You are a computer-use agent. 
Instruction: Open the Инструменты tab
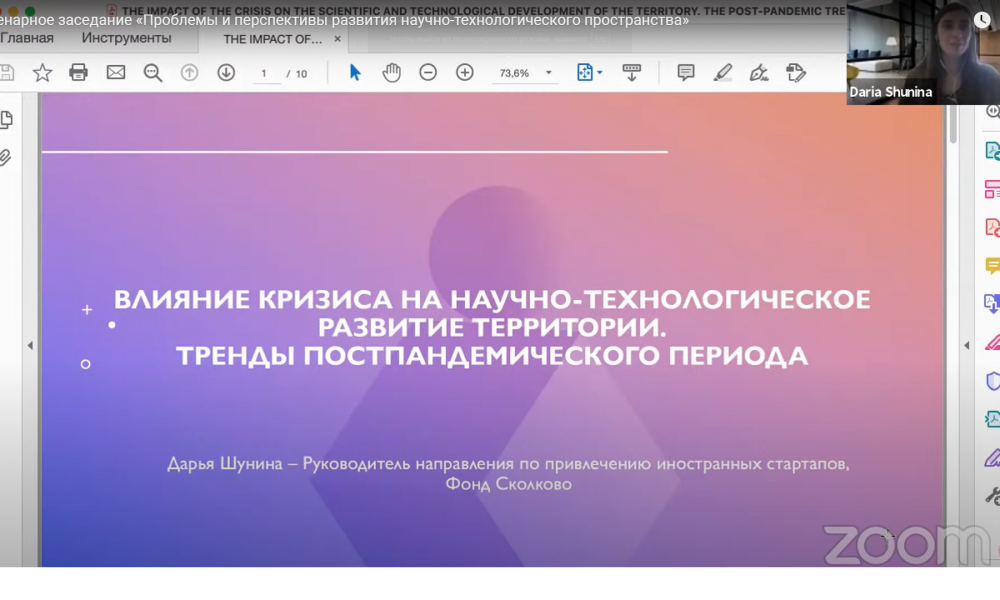tap(126, 38)
